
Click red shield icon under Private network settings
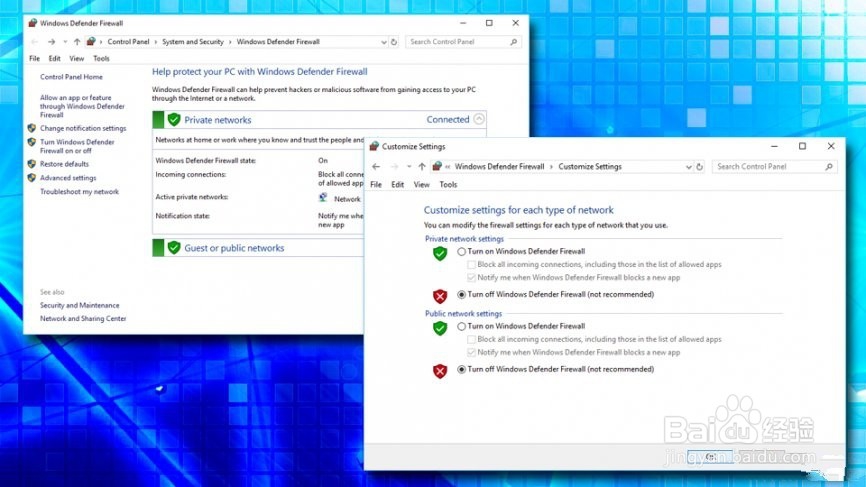440,297
